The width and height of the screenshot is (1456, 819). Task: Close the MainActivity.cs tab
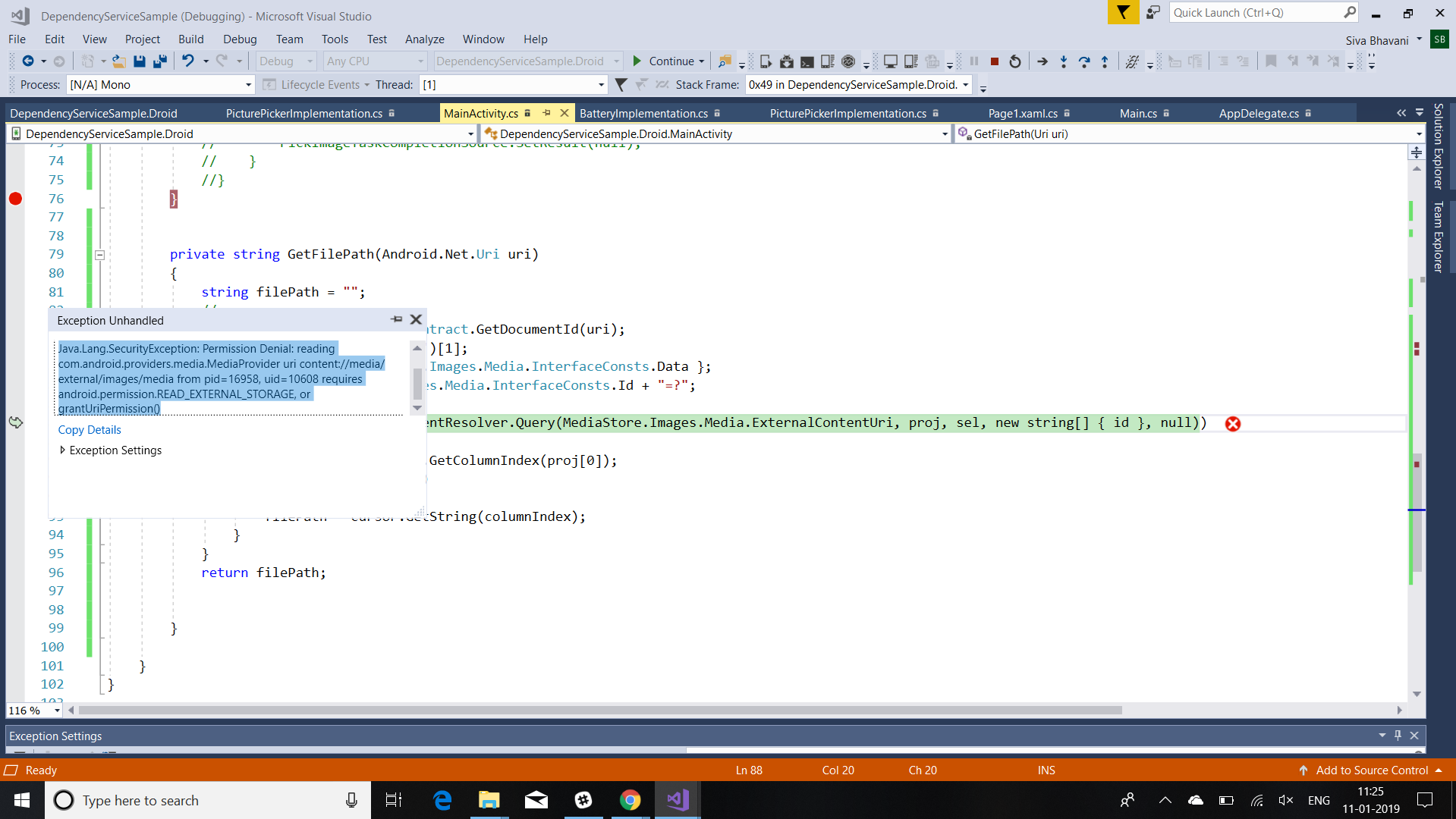click(x=564, y=113)
